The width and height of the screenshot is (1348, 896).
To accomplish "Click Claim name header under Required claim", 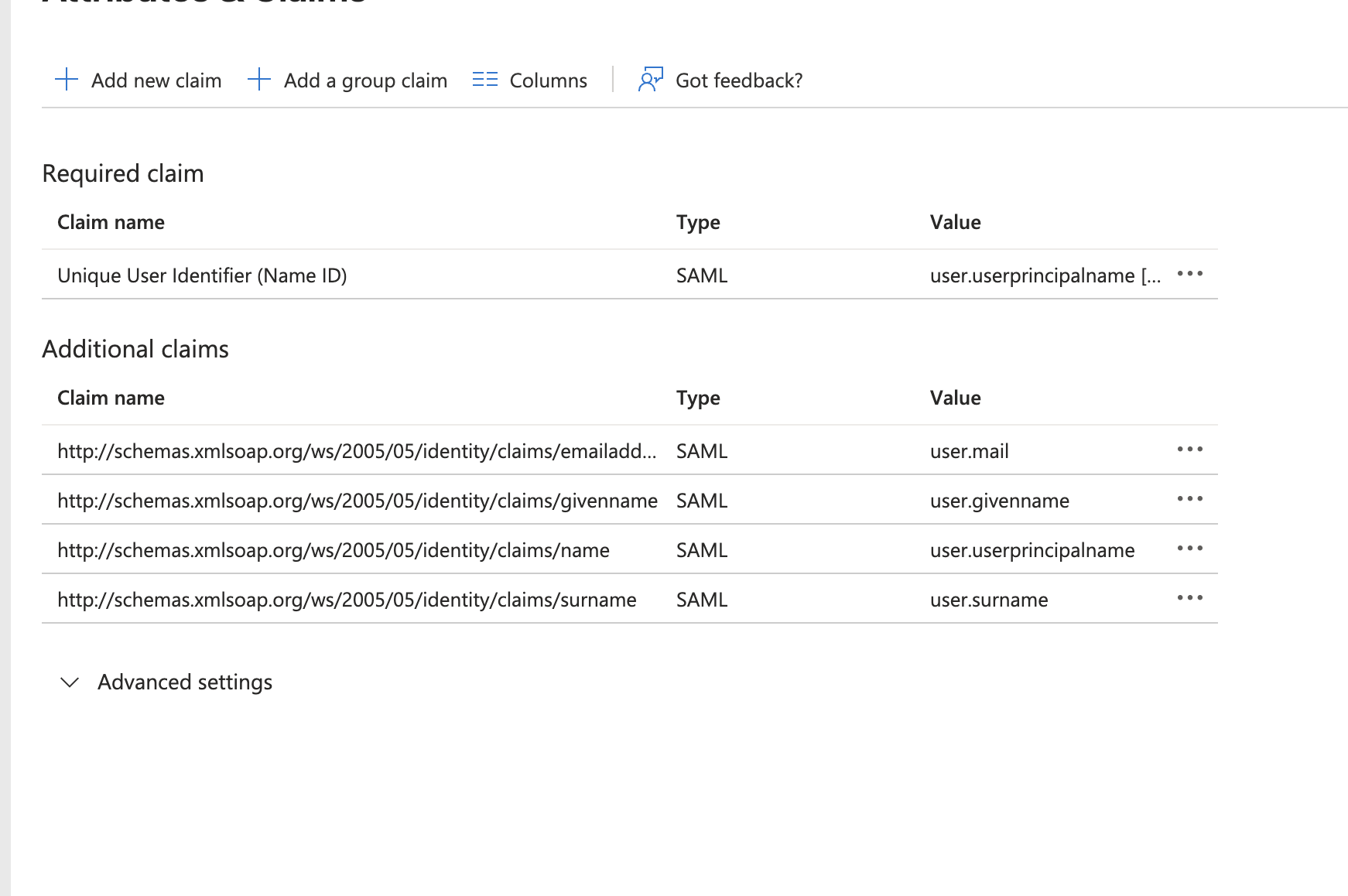I will 111,222.
